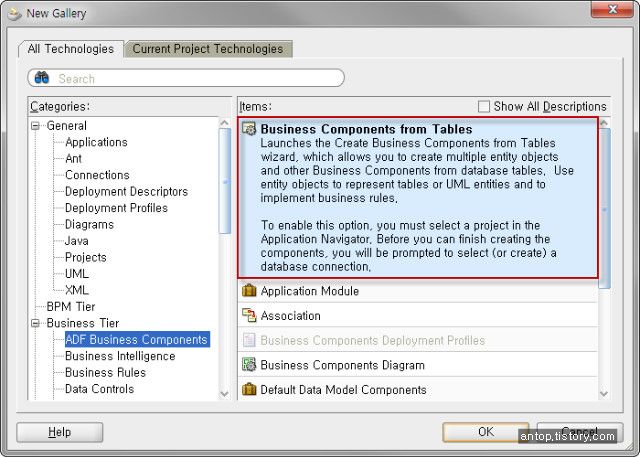
Task: Select the Ant category
Action: click(73, 158)
